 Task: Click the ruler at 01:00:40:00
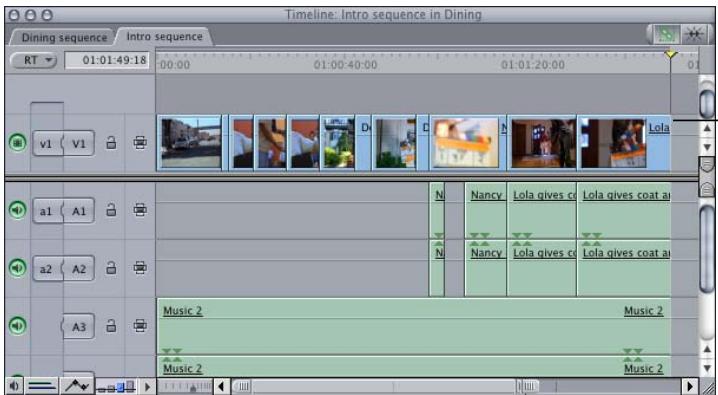tap(345, 65)
